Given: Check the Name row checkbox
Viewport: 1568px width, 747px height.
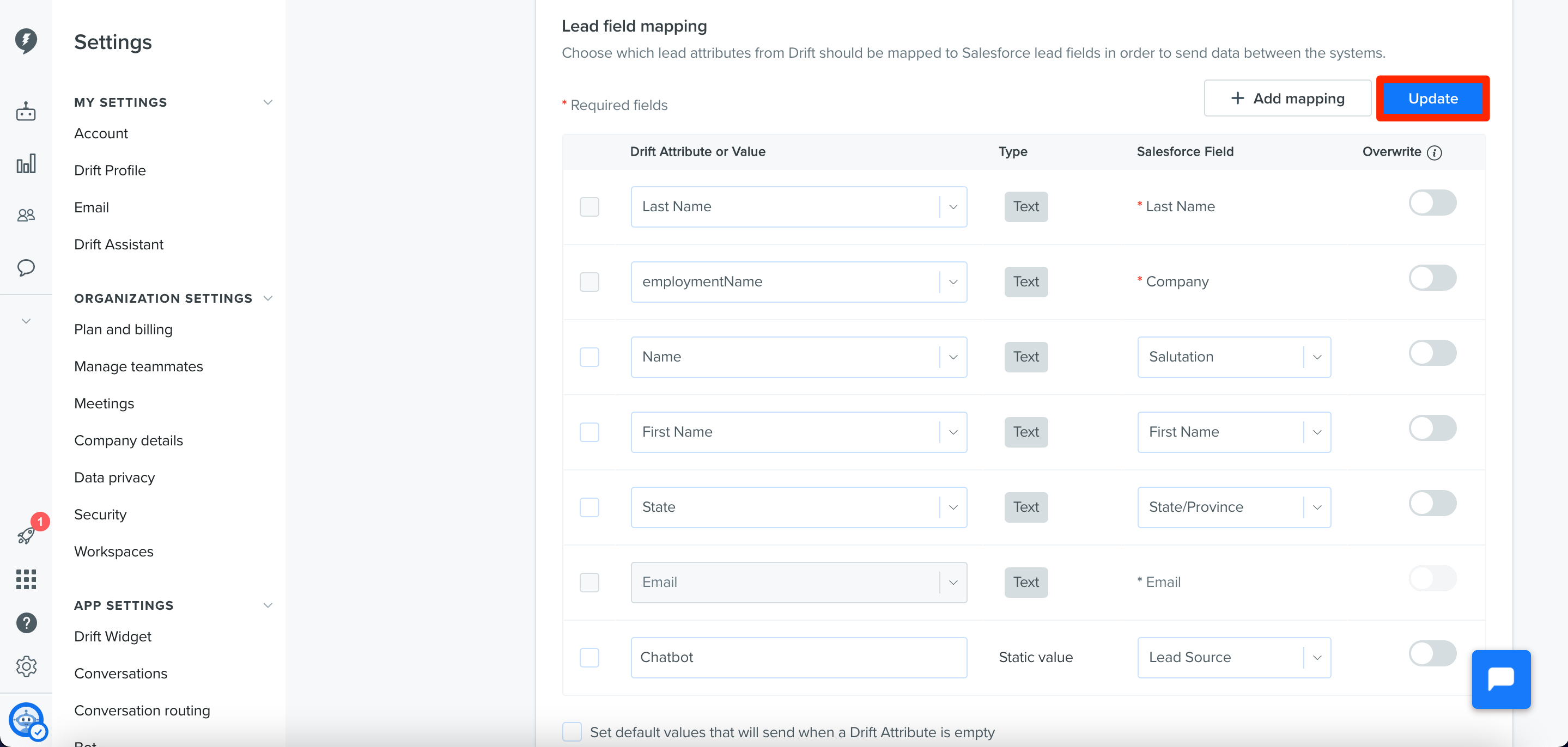Looking at the screenshot, I should (589, 357).
